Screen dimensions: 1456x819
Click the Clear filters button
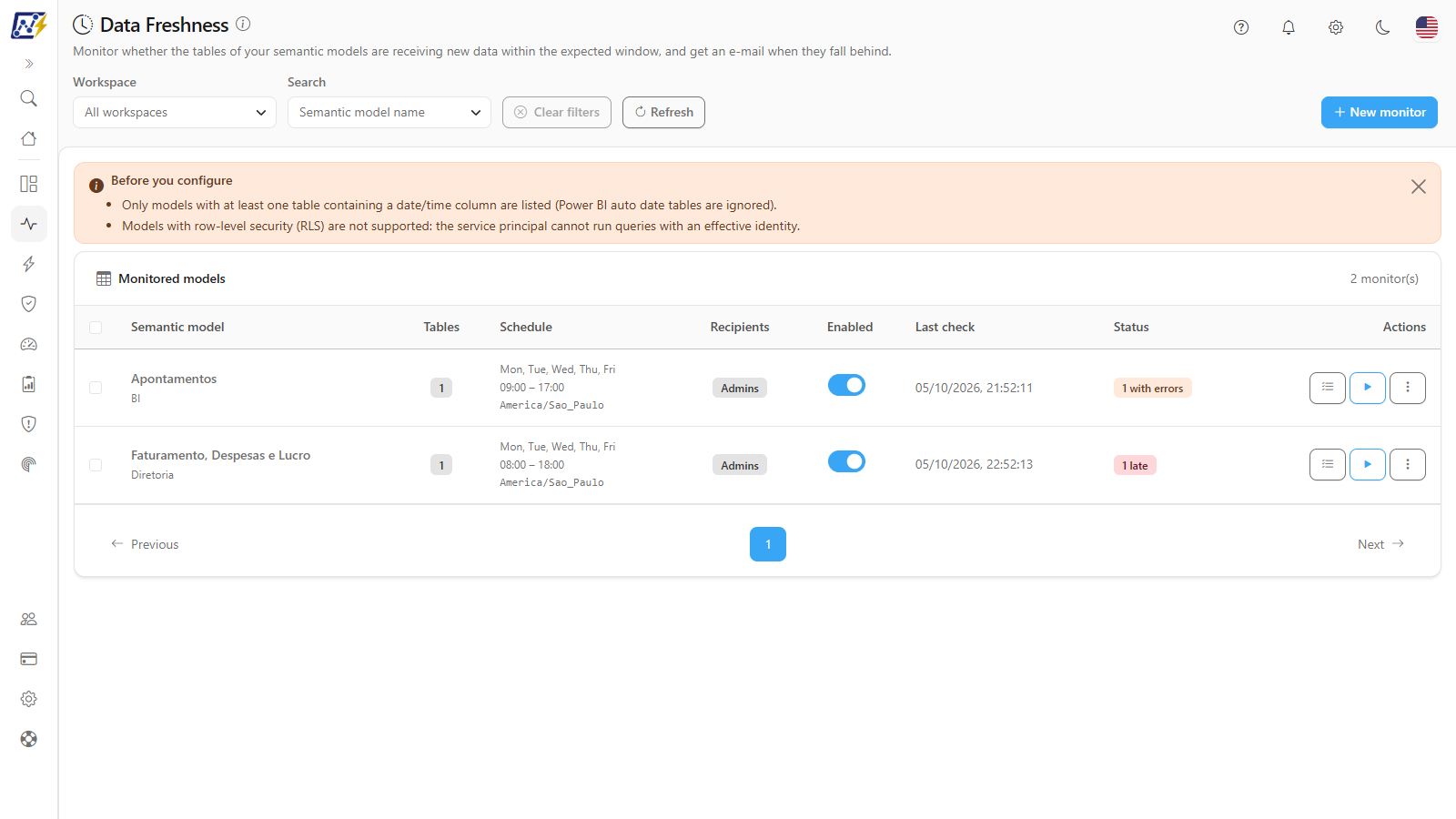pyautogui.click(x=557, y=112)
